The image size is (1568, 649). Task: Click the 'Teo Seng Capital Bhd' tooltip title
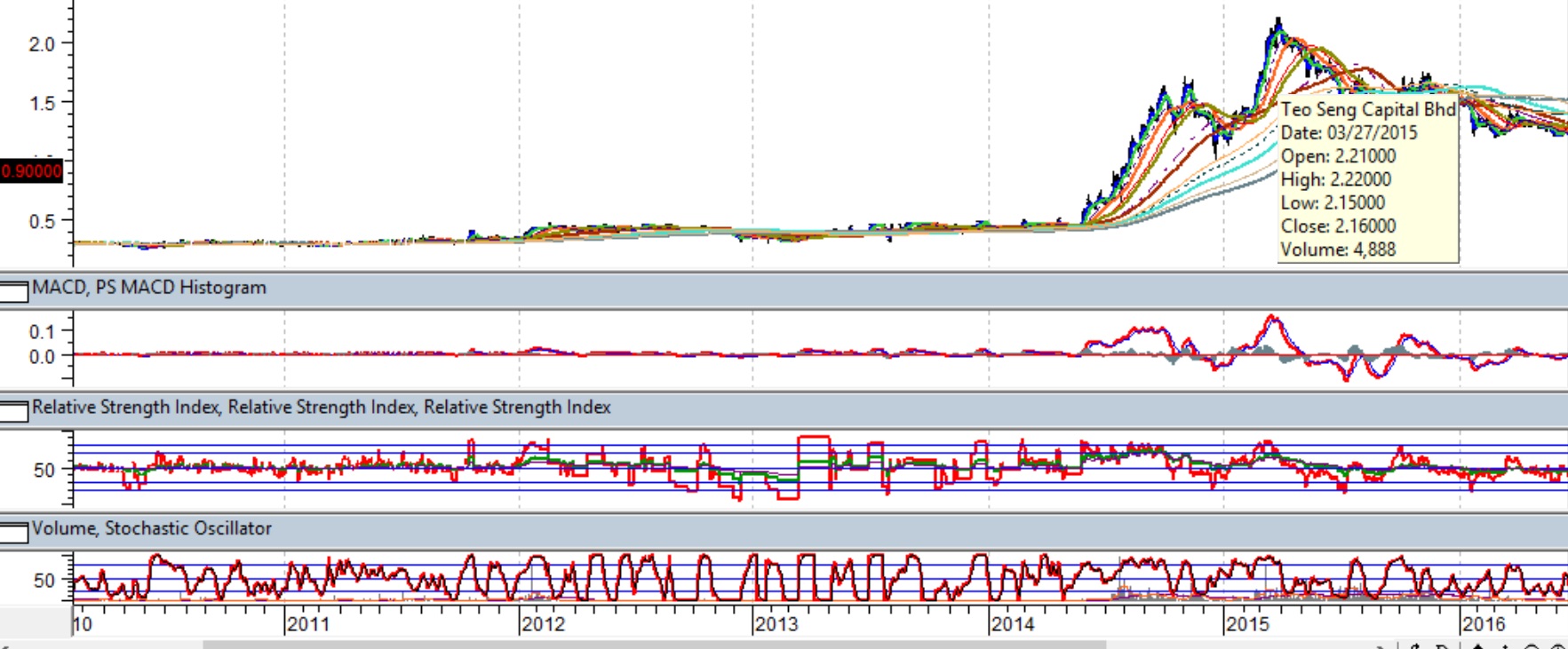point(1368,109)
